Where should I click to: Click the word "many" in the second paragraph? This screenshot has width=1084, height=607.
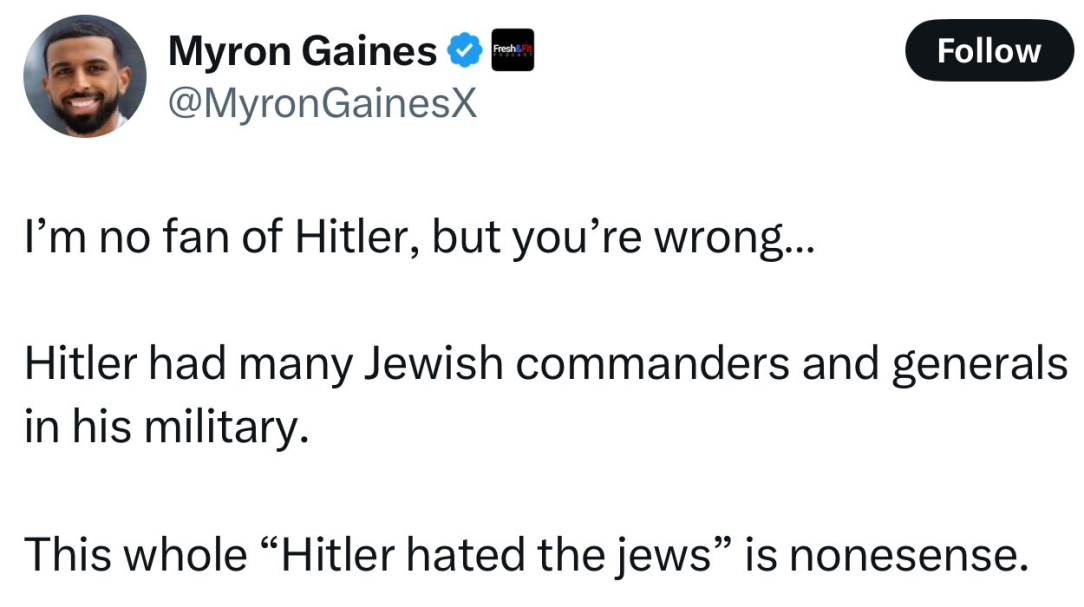295,366
